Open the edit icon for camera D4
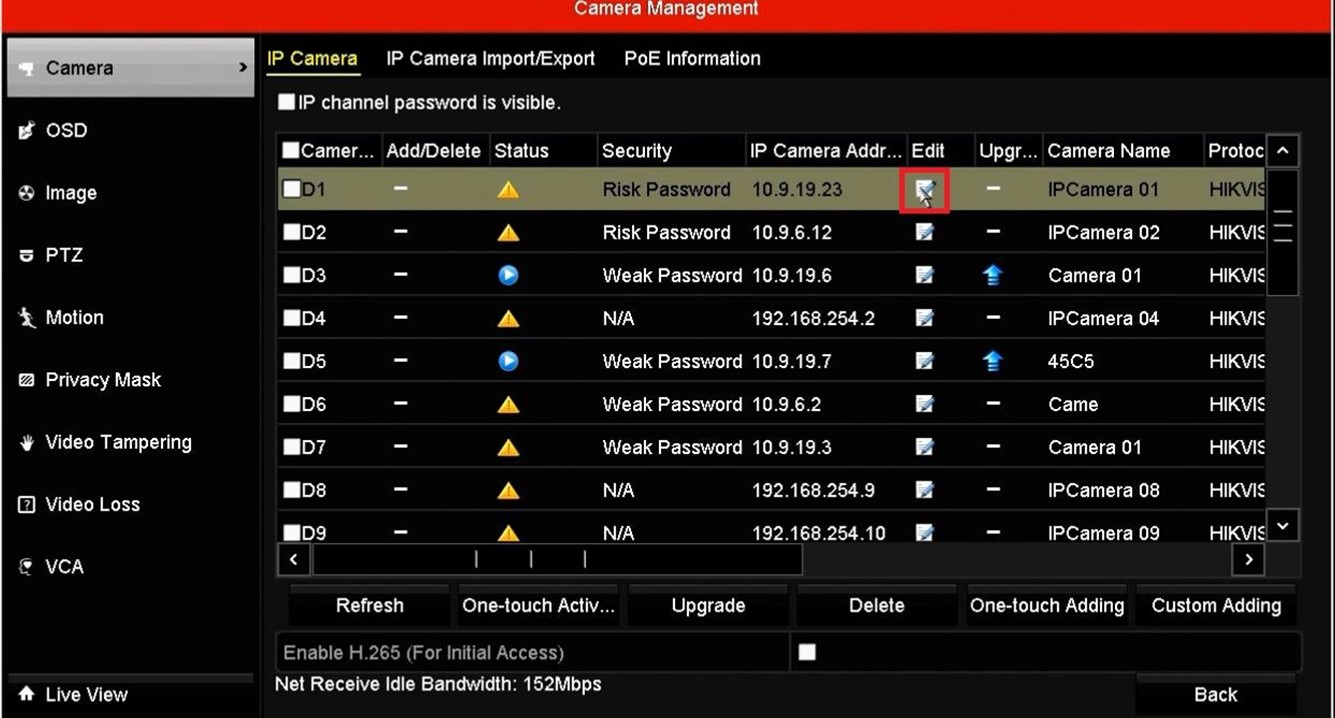 pos(925,318)
